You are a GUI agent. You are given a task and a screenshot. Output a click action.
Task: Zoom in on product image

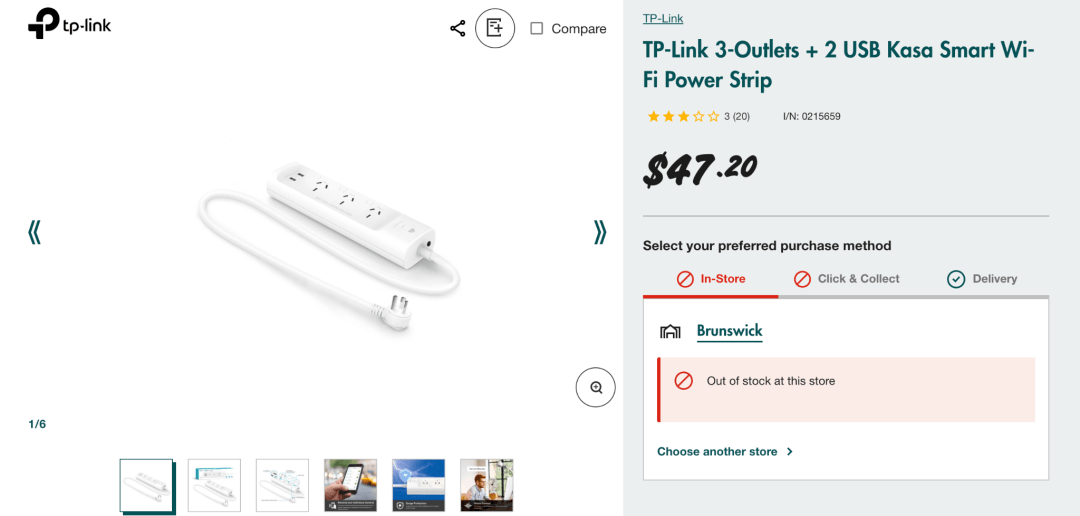click(596, 387)
